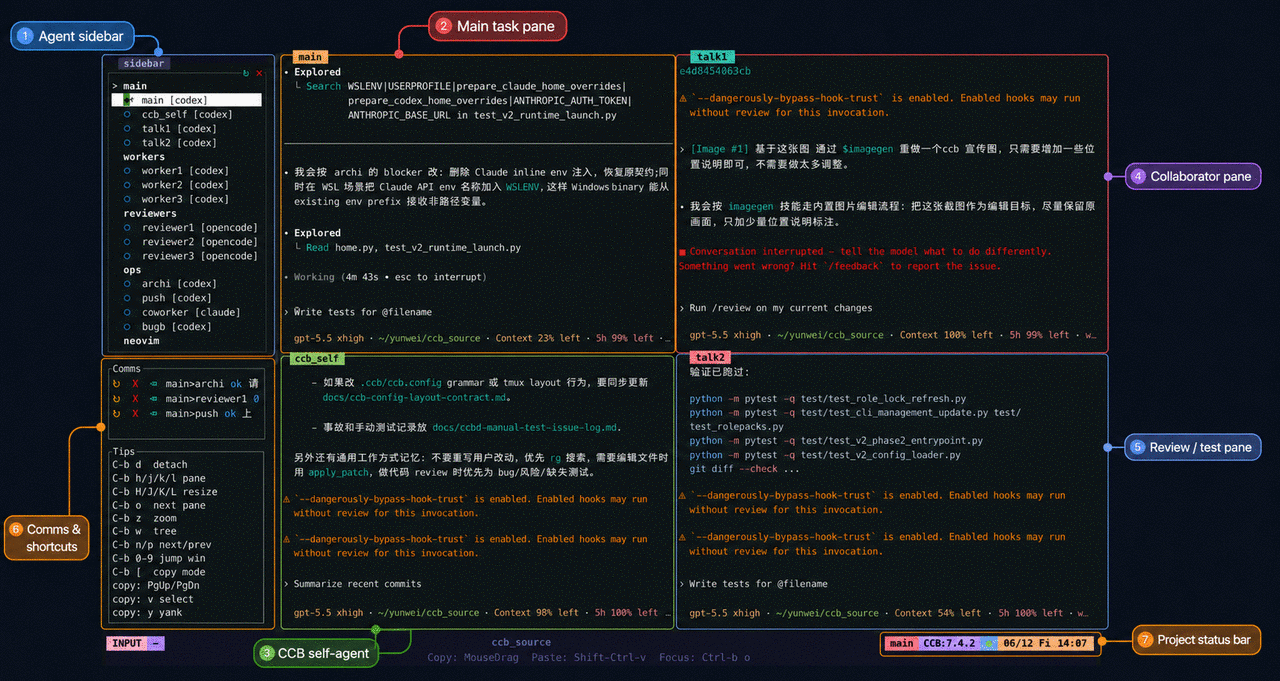Click the orange retry icon on main>reviewer1 row
This screenshot has width=1280, height=681.
tap(117, 399)
